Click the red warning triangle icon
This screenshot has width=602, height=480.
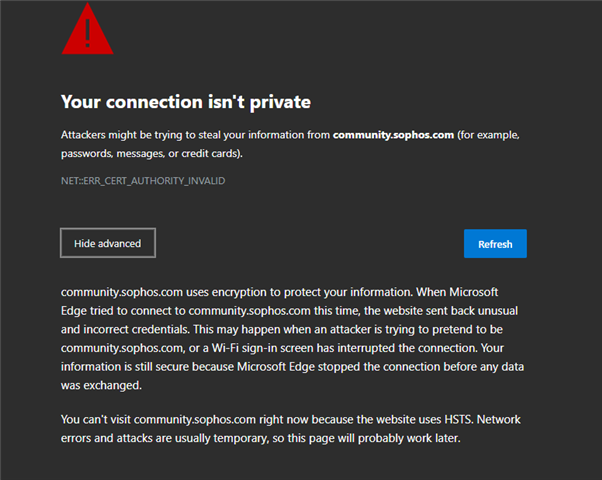[x=88, y=30]
